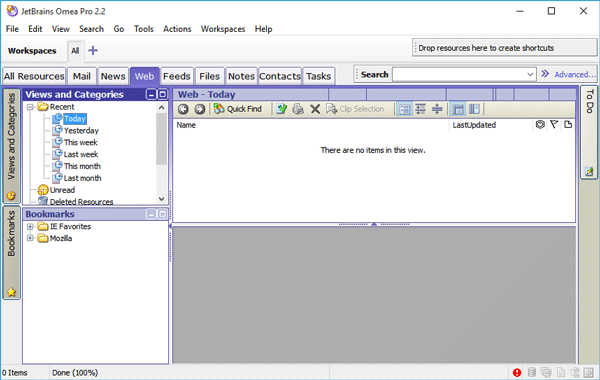Open the Go menu
Image resolution: width=600 pixels, height=380 pixels.
point(119,29)
